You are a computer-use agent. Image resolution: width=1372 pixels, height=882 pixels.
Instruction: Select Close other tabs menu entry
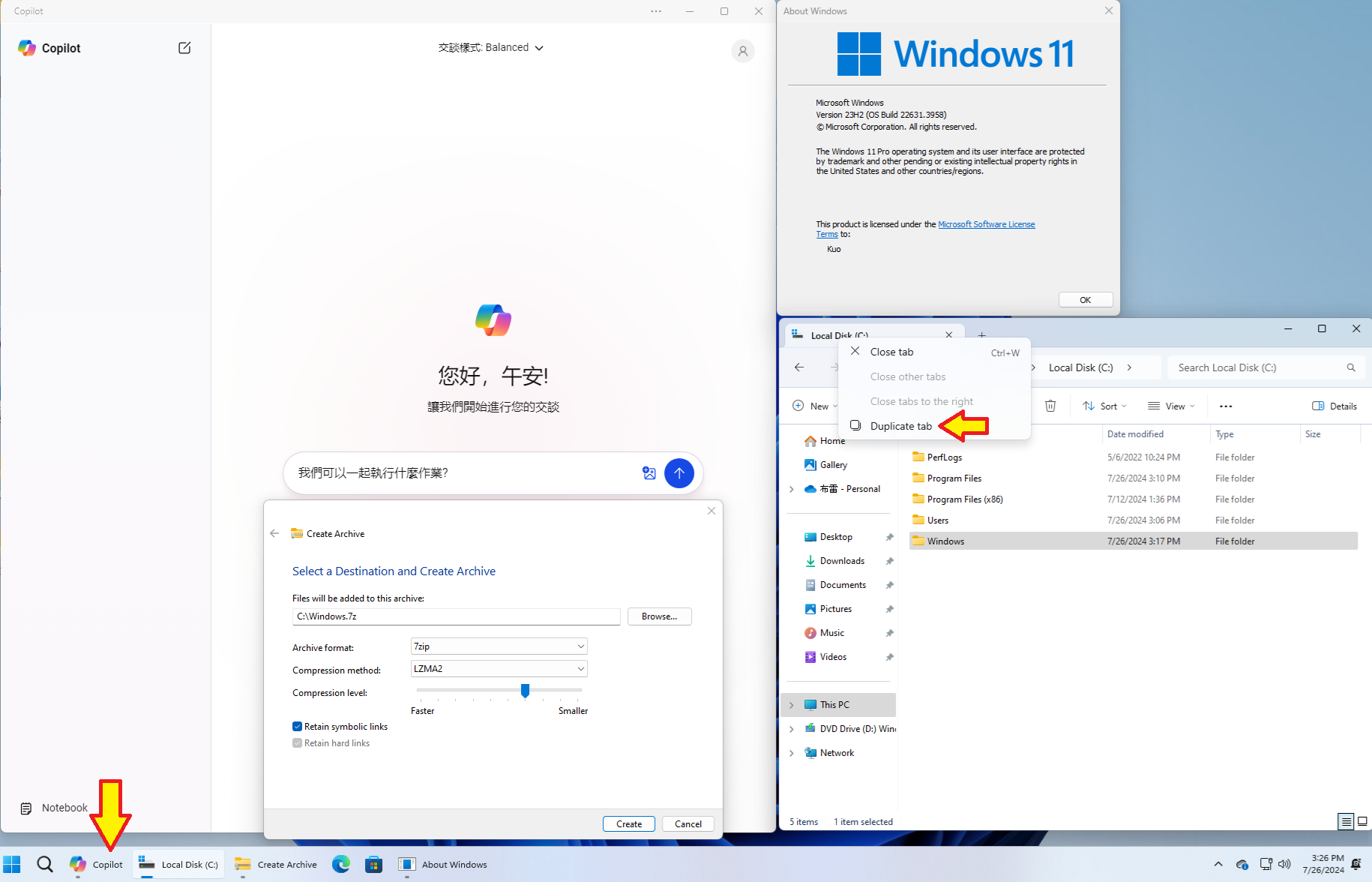pos(934,376)
